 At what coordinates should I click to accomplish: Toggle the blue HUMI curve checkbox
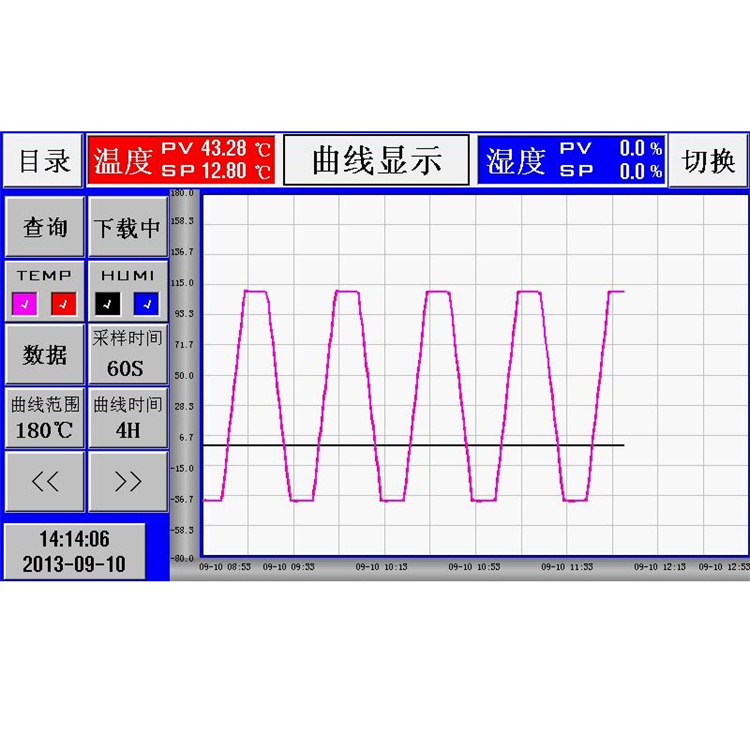tap(147, 302)
